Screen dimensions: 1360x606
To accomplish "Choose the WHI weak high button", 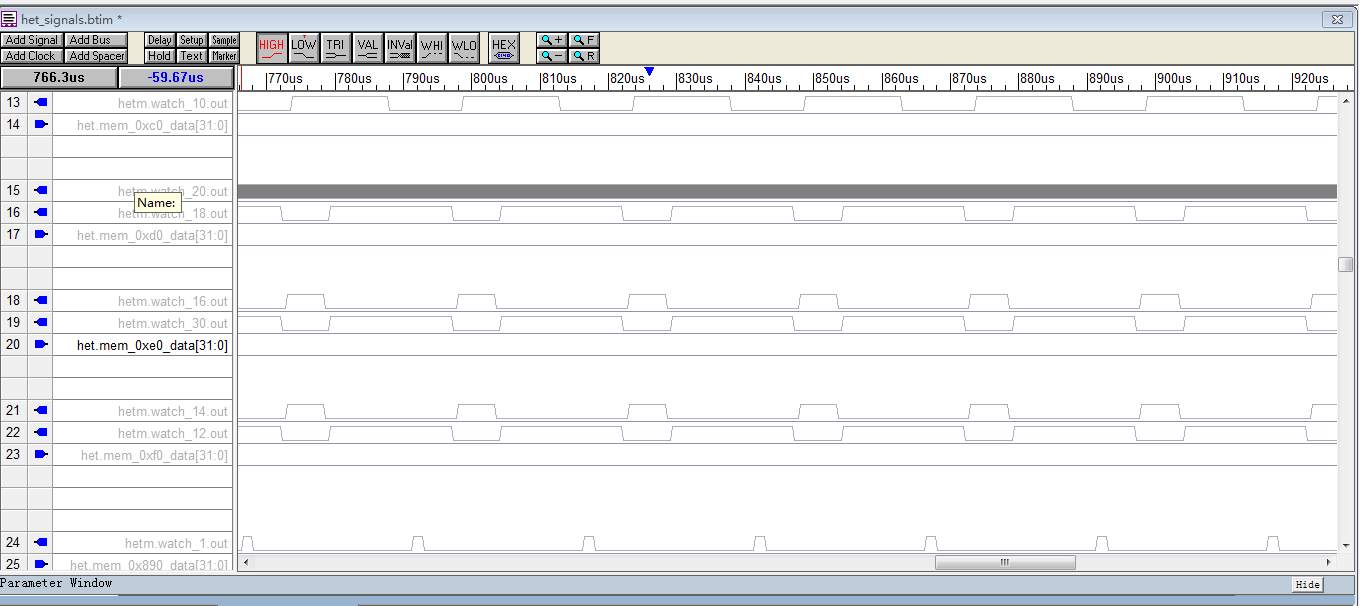I will coord(432,48).
